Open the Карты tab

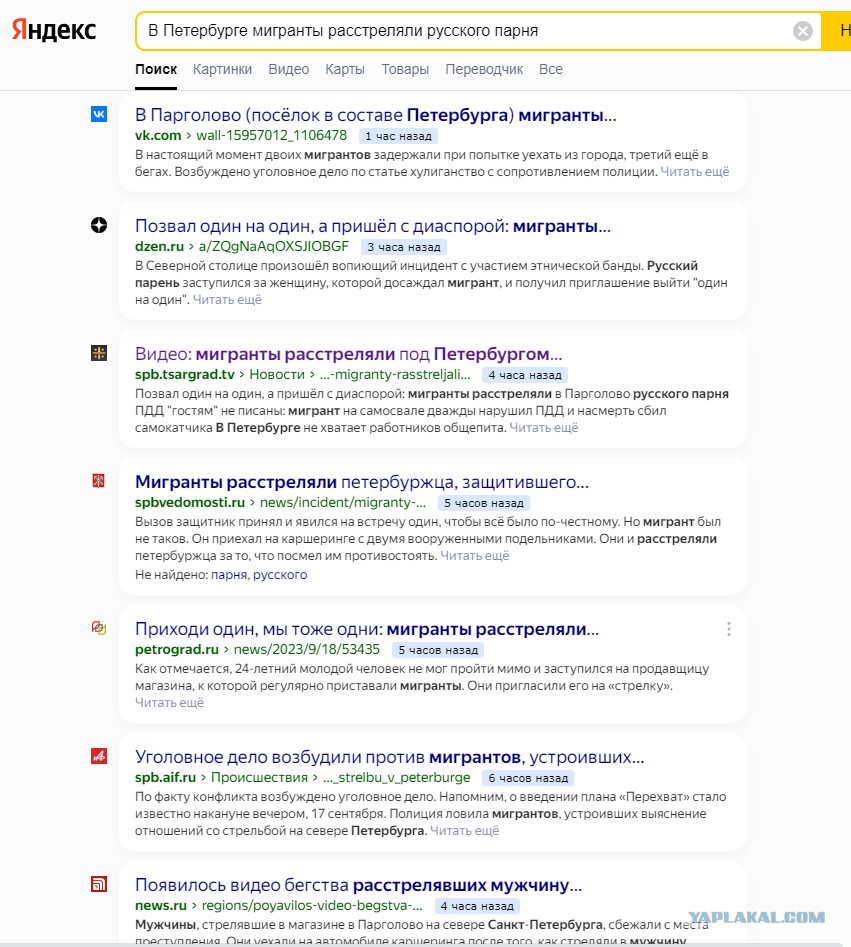(x=345, y=69)
